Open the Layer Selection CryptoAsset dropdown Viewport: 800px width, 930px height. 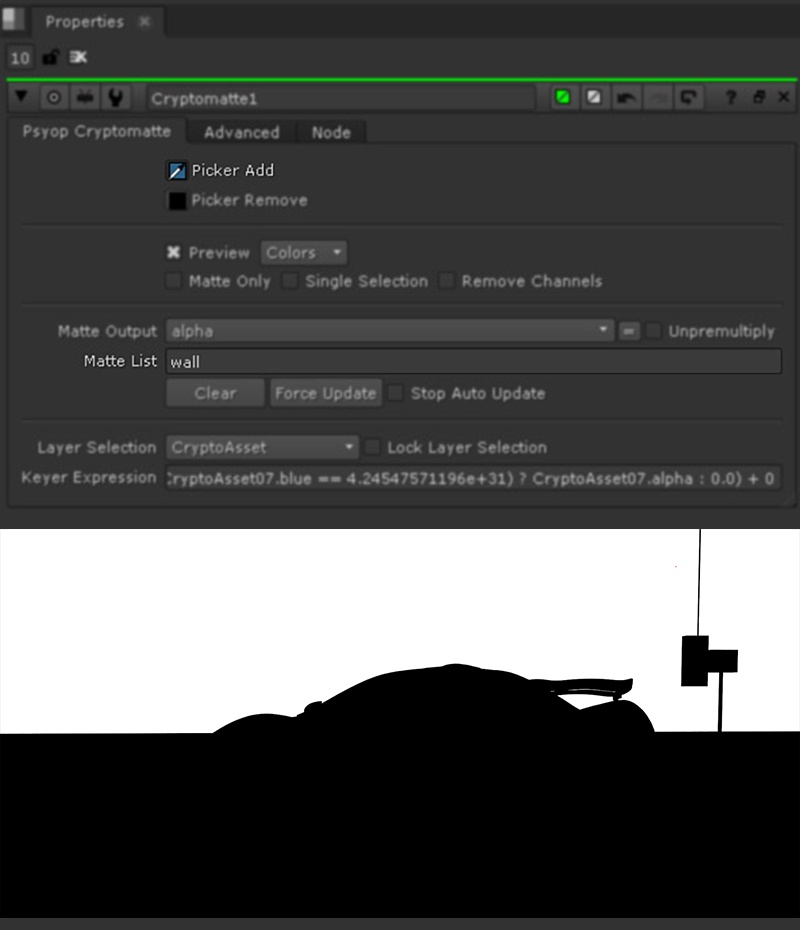coord(263,447)
